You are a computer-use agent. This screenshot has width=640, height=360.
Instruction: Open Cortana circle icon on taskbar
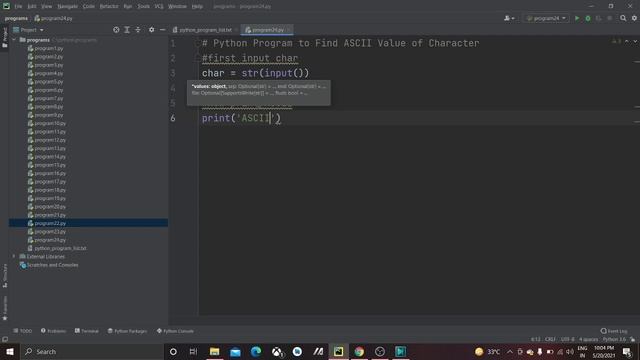[173, 351]
